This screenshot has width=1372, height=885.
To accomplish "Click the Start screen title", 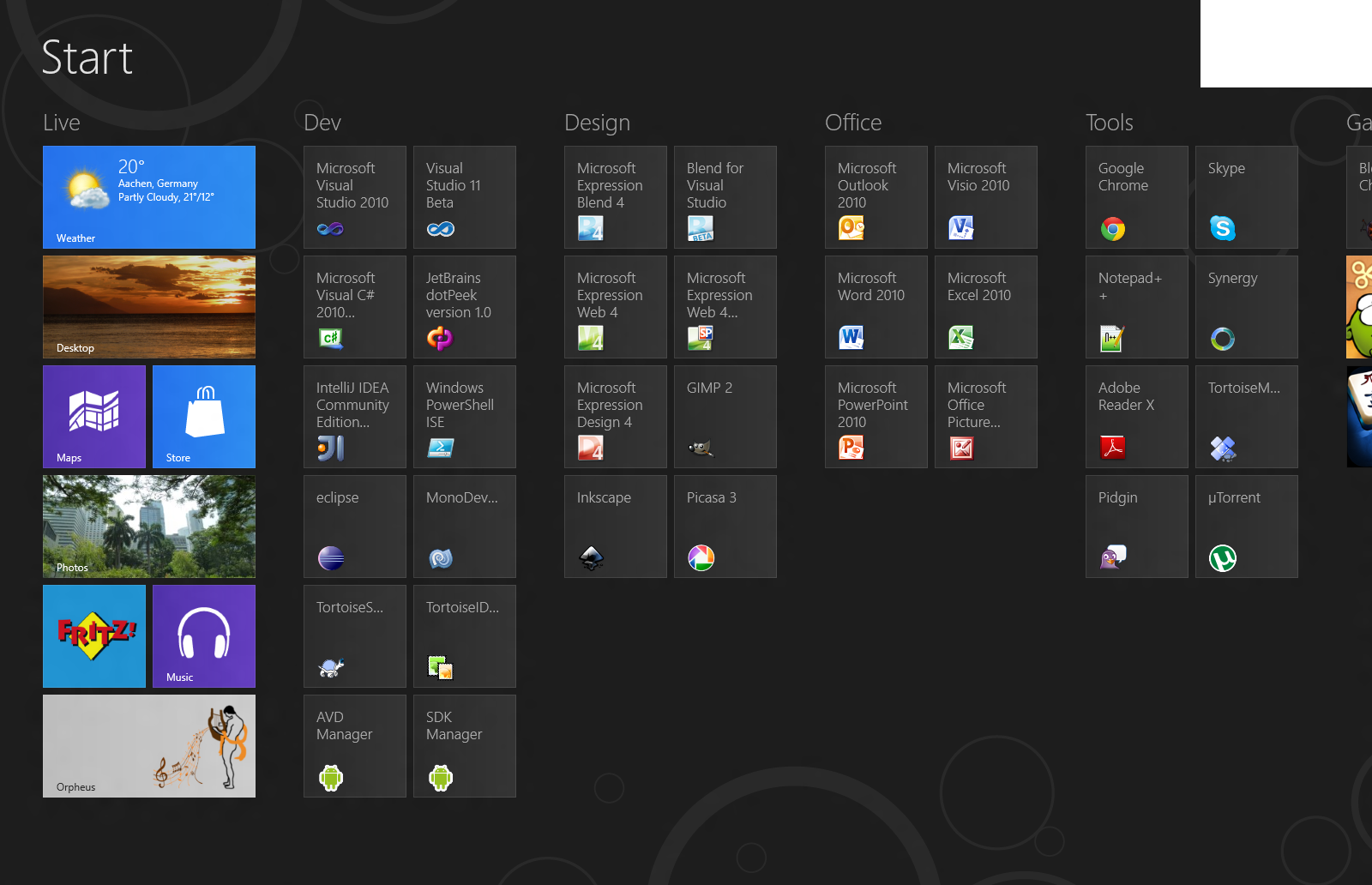I will 87,58.
